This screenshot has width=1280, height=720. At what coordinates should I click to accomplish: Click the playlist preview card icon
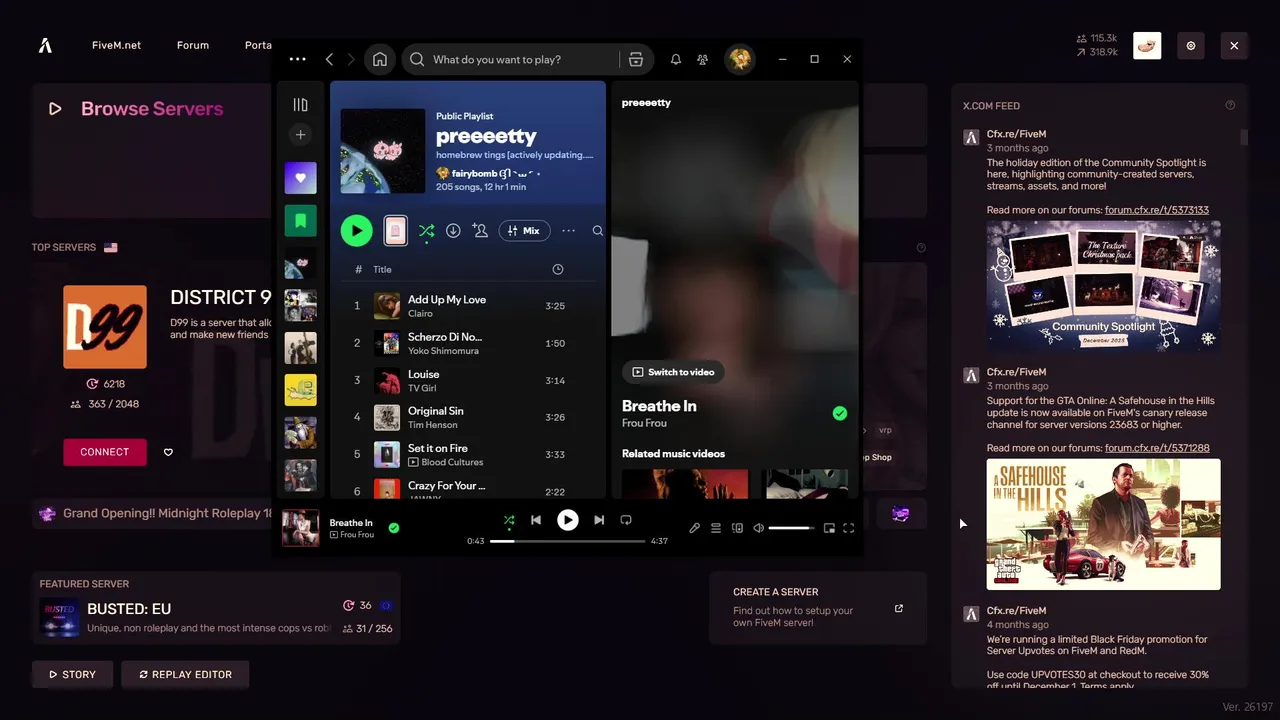395,230
